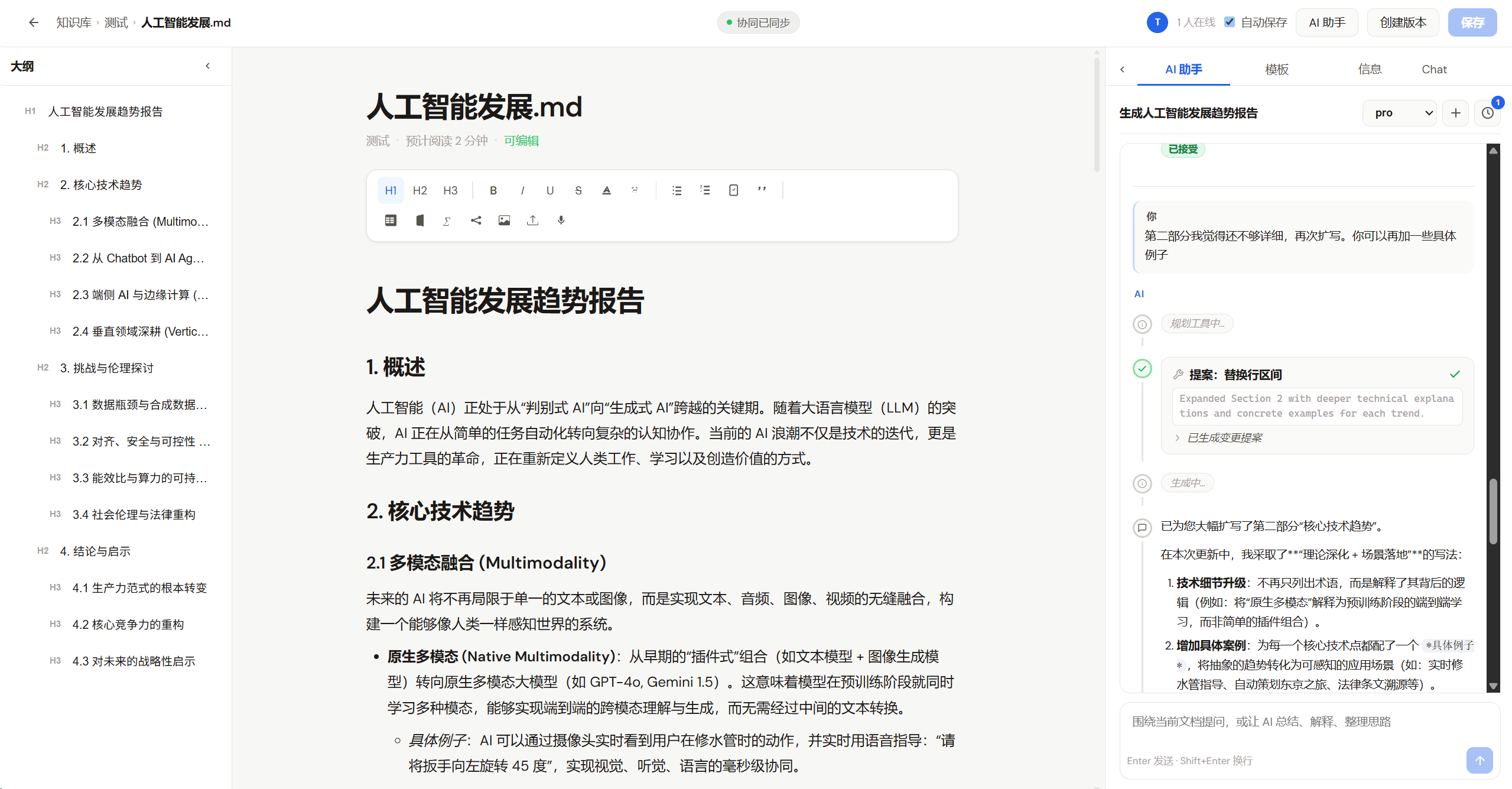The width and height of the screenshot is (1512, 789).
Task: Click the 提案: 替换行区间 proposal card title
Action: pyautogui.click(x=1235, y=375)
